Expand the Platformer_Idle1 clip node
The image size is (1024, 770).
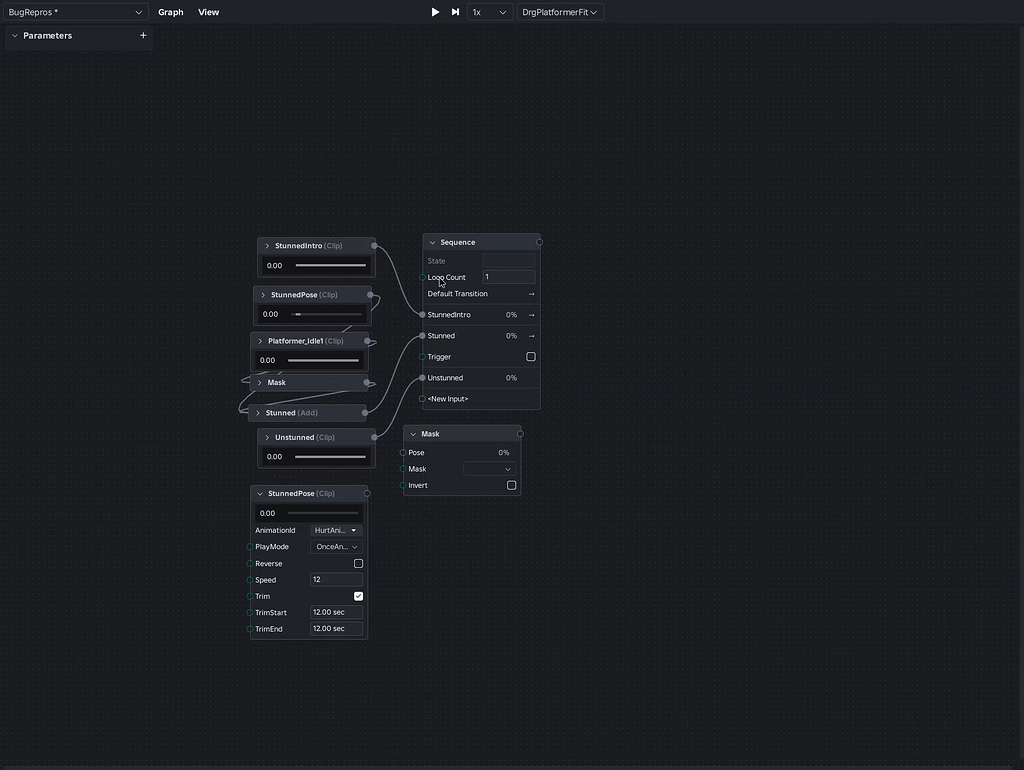[260, 341]
